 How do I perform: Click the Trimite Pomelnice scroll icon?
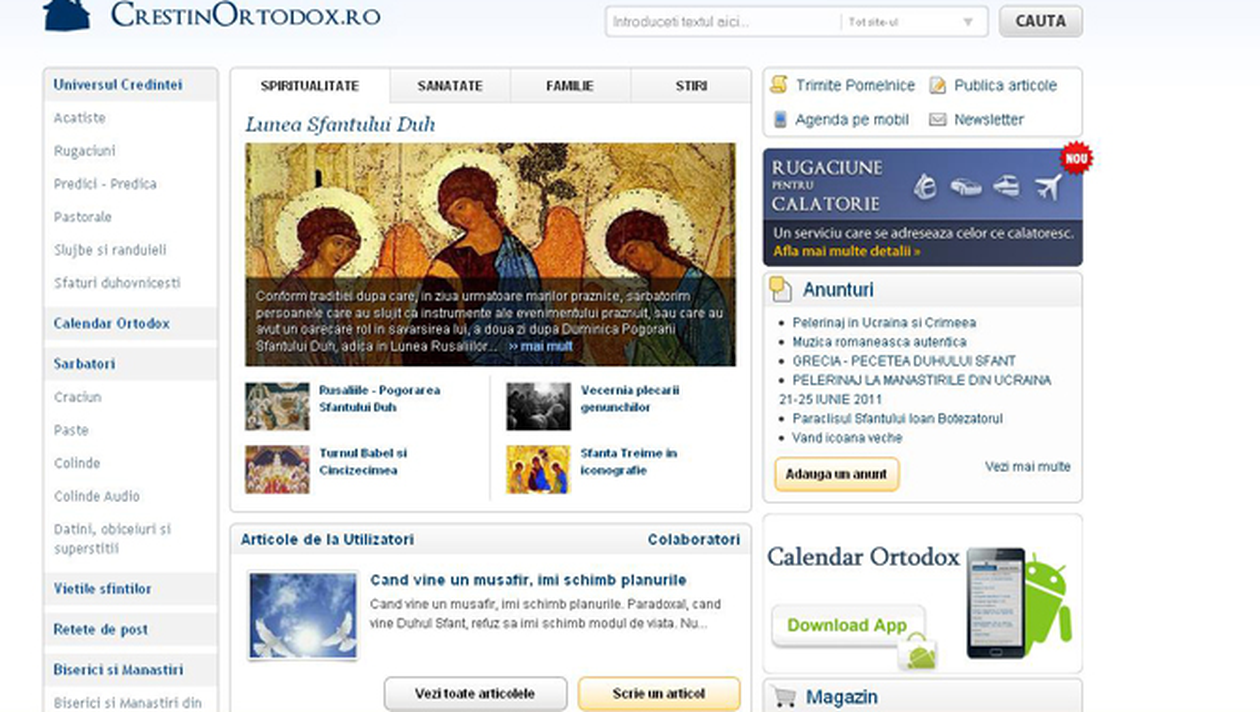click(779, 85)
